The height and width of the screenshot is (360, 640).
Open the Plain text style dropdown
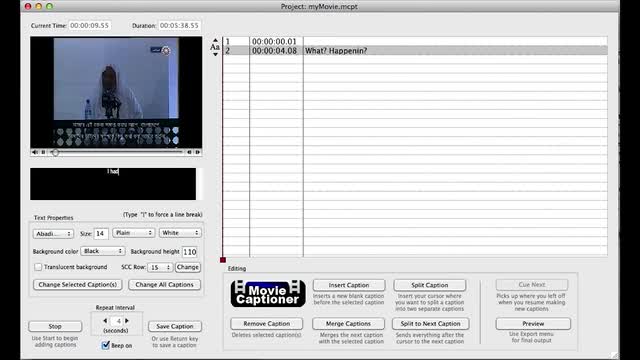pos(133,233)
